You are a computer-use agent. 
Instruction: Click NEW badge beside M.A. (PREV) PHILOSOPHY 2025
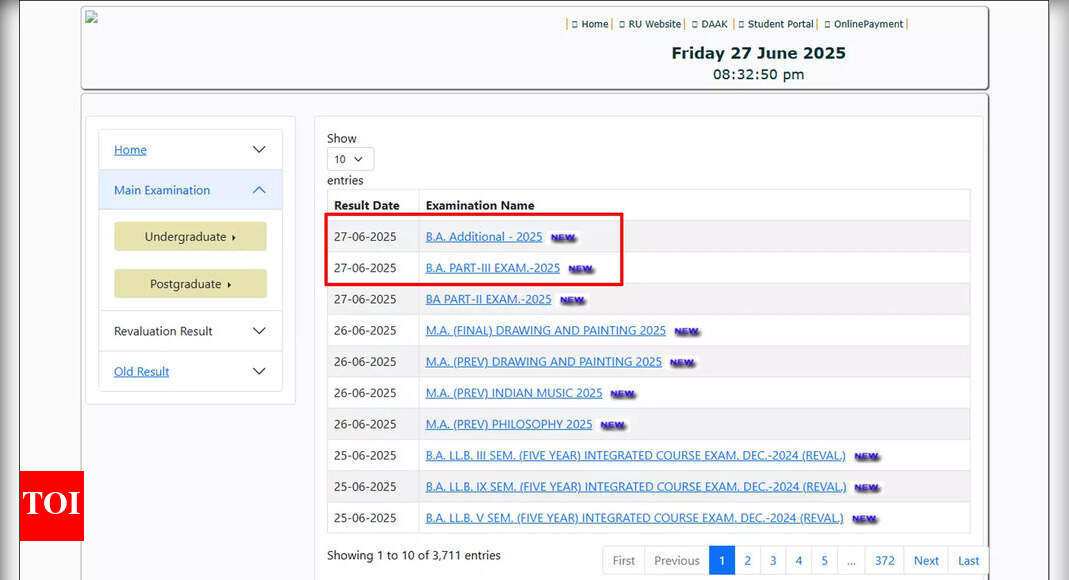613,425
